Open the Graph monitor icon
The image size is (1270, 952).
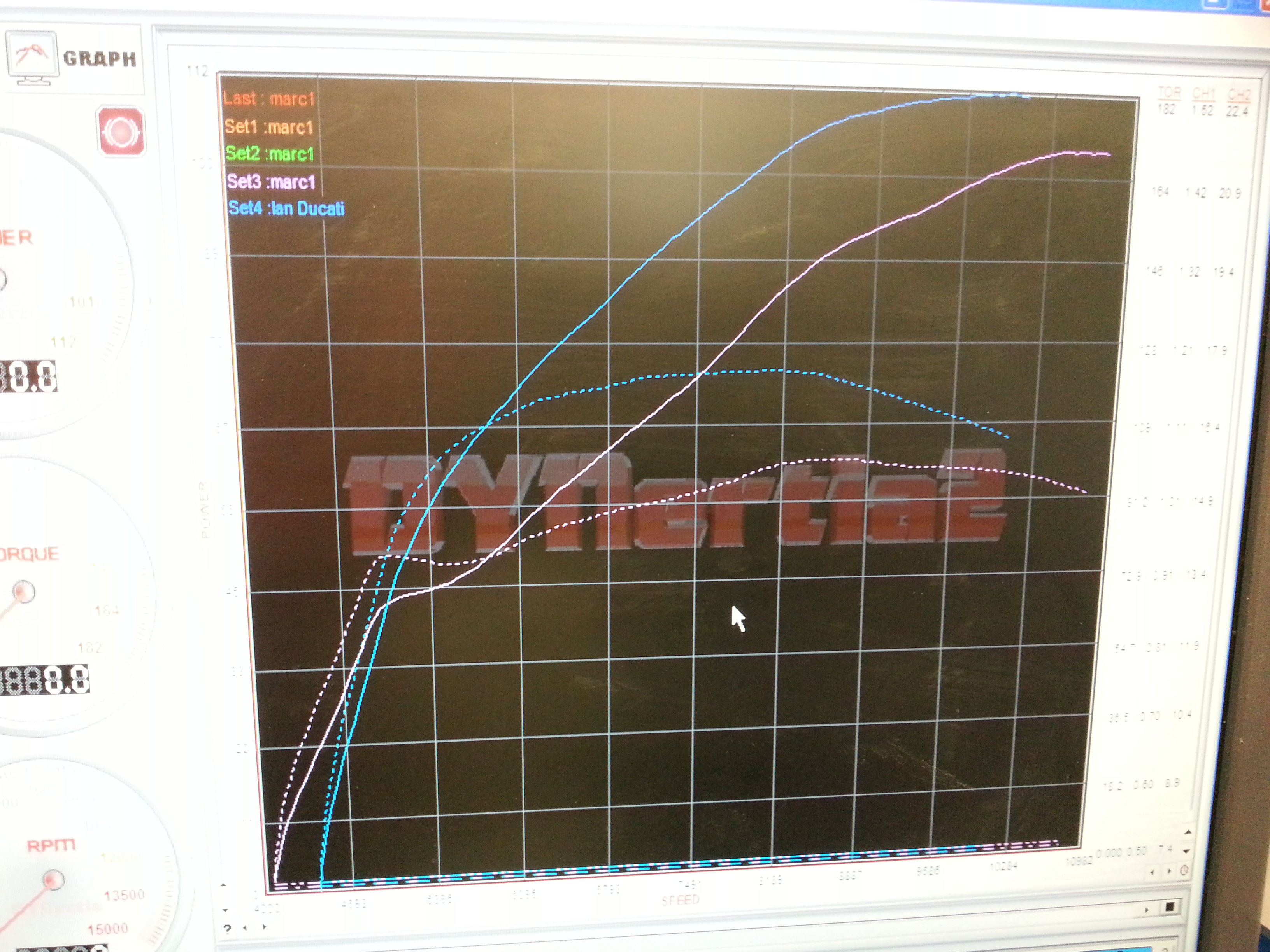point(32,59)
